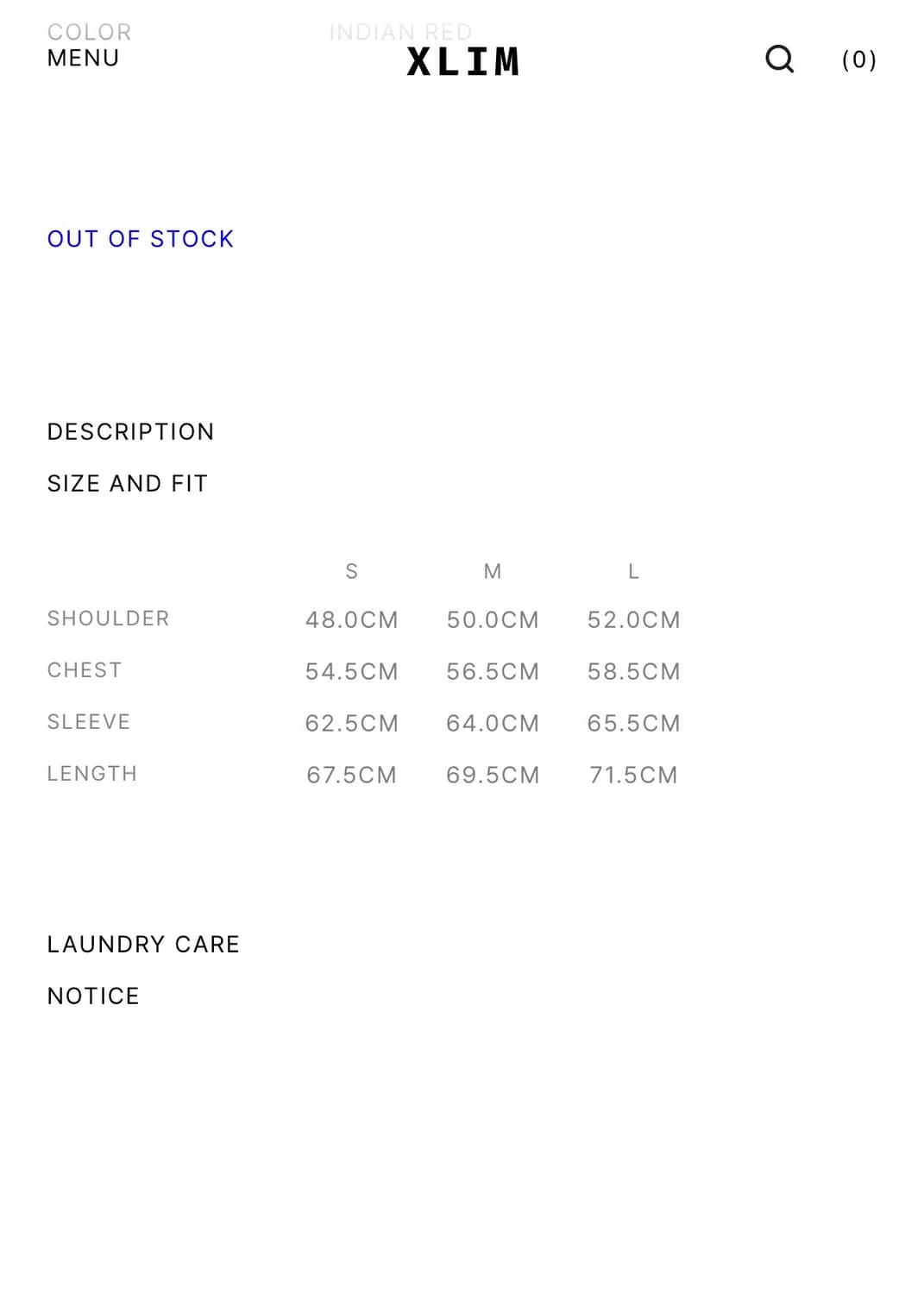Expand the DESCRIPTION section
This screenshot has width=924, height=1294.
point(130,431)
